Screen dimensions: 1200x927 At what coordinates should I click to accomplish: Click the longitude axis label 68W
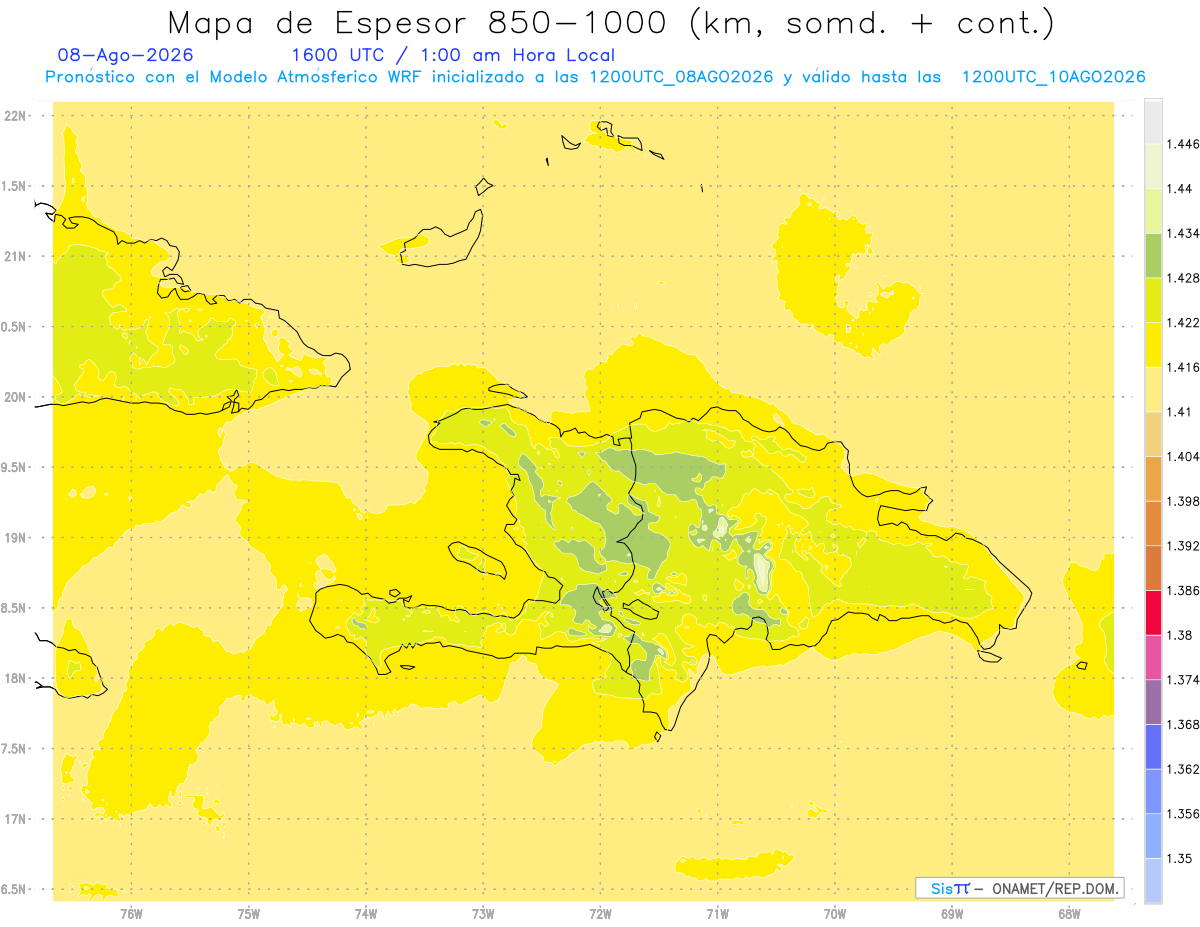pyautogui.click(x=1069, y=913)
